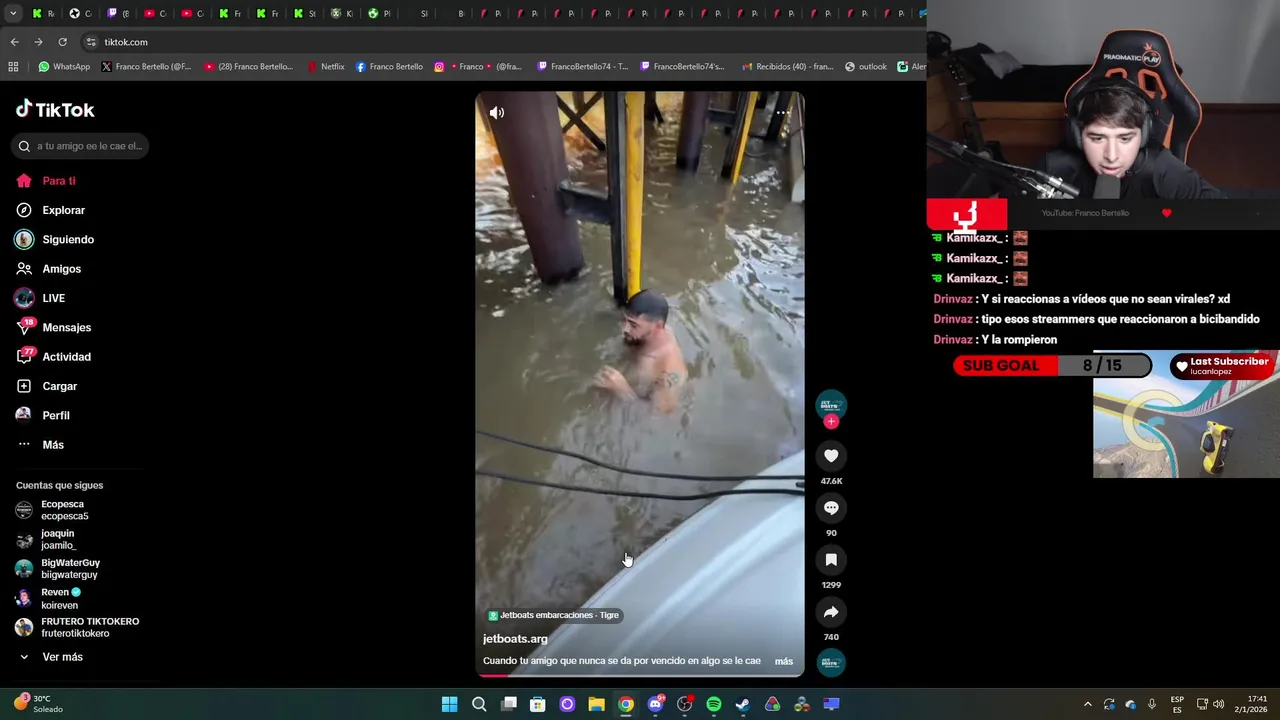This screenshot has height=720, width=1280.
Task: Go back in the browser
Action: tap(14, 42)
